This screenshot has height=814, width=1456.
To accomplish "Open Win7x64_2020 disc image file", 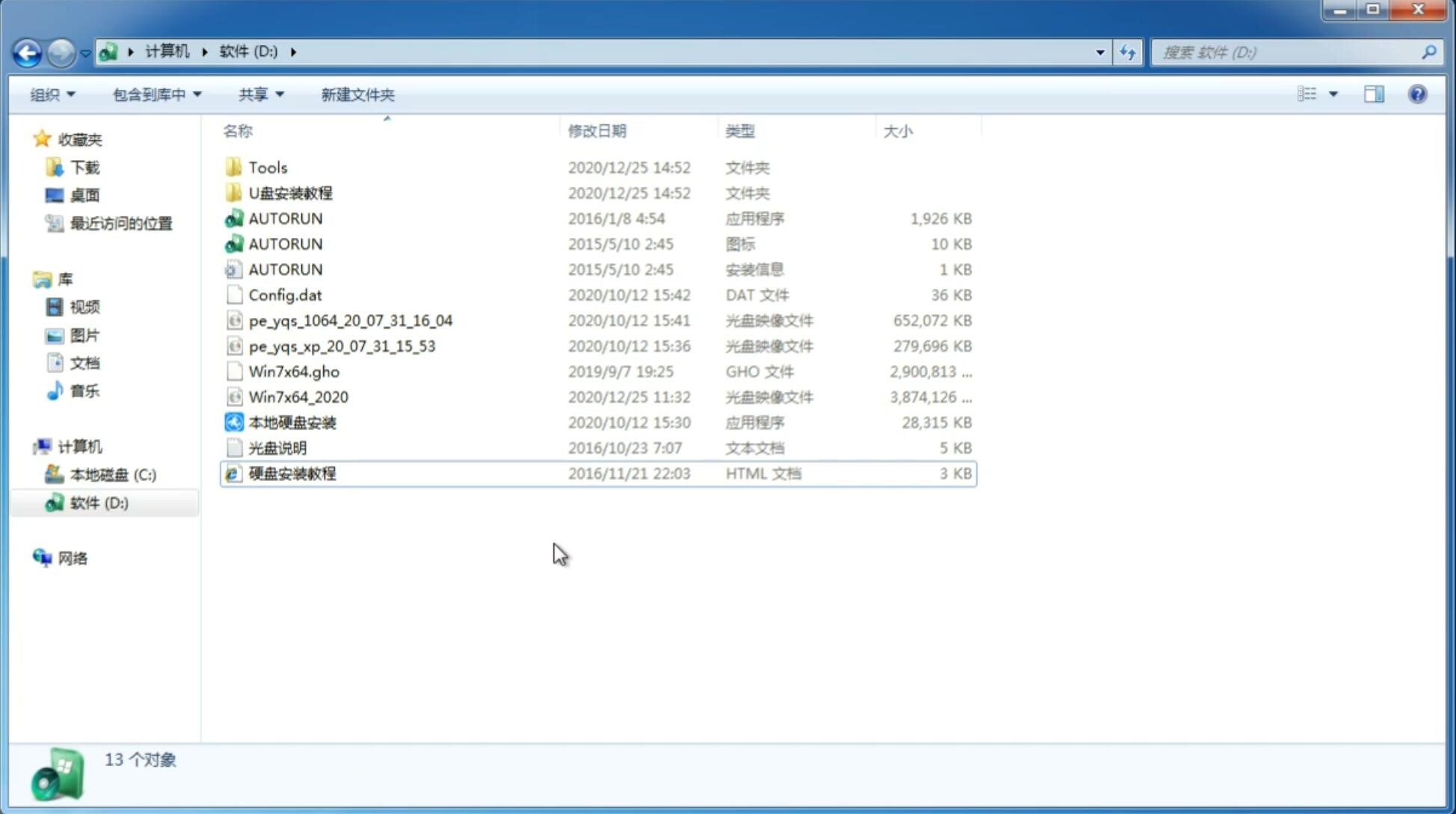I will point(299,397).
